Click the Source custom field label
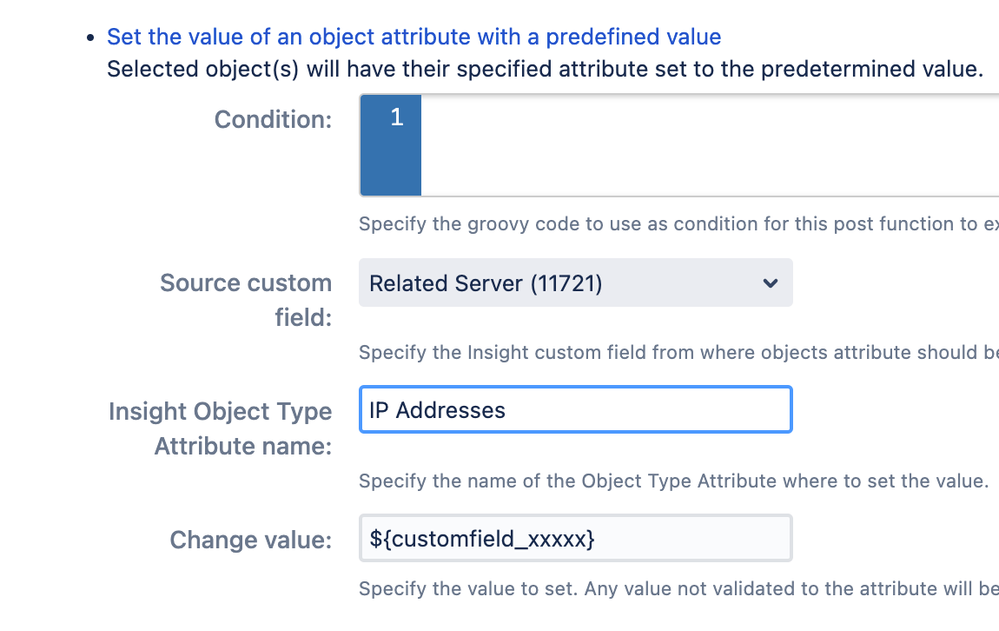The image size is (999, 631). 245,300
